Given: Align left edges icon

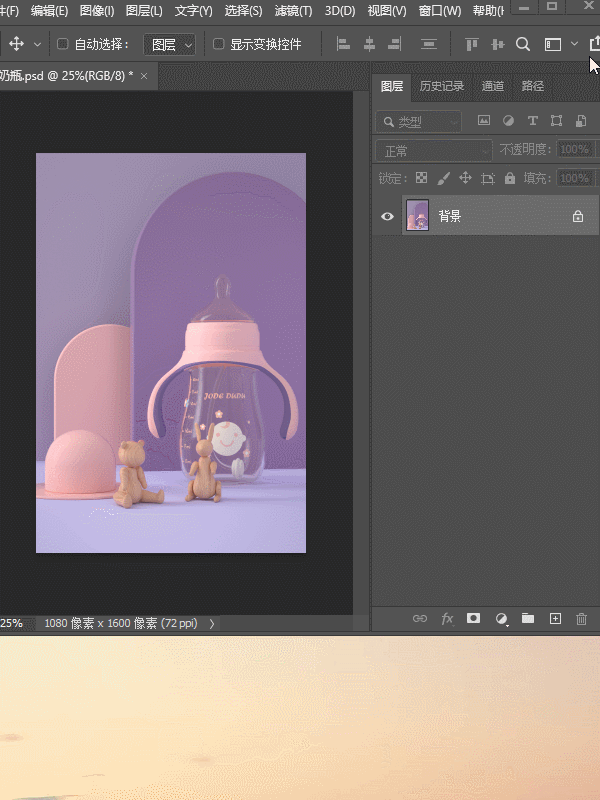Looking at the screenshot, I should (x=343, y=44).
